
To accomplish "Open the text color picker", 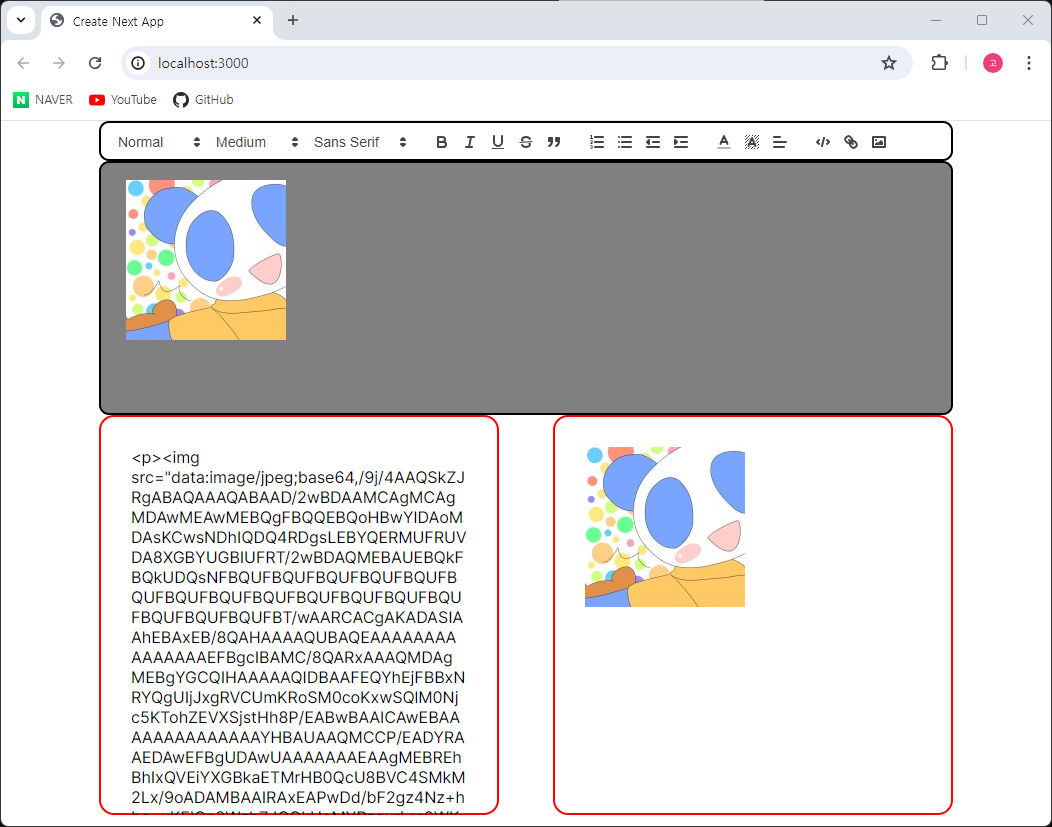I will pyautogui.click(x=723, y=142).
